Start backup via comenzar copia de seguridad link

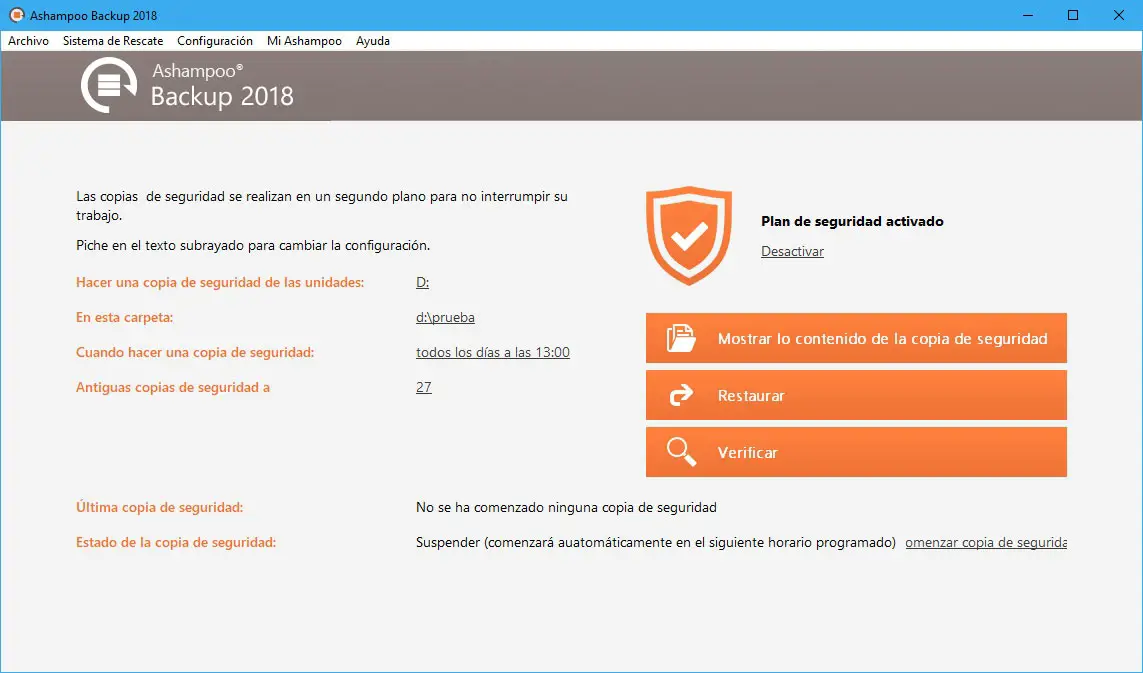pos(986,542)
